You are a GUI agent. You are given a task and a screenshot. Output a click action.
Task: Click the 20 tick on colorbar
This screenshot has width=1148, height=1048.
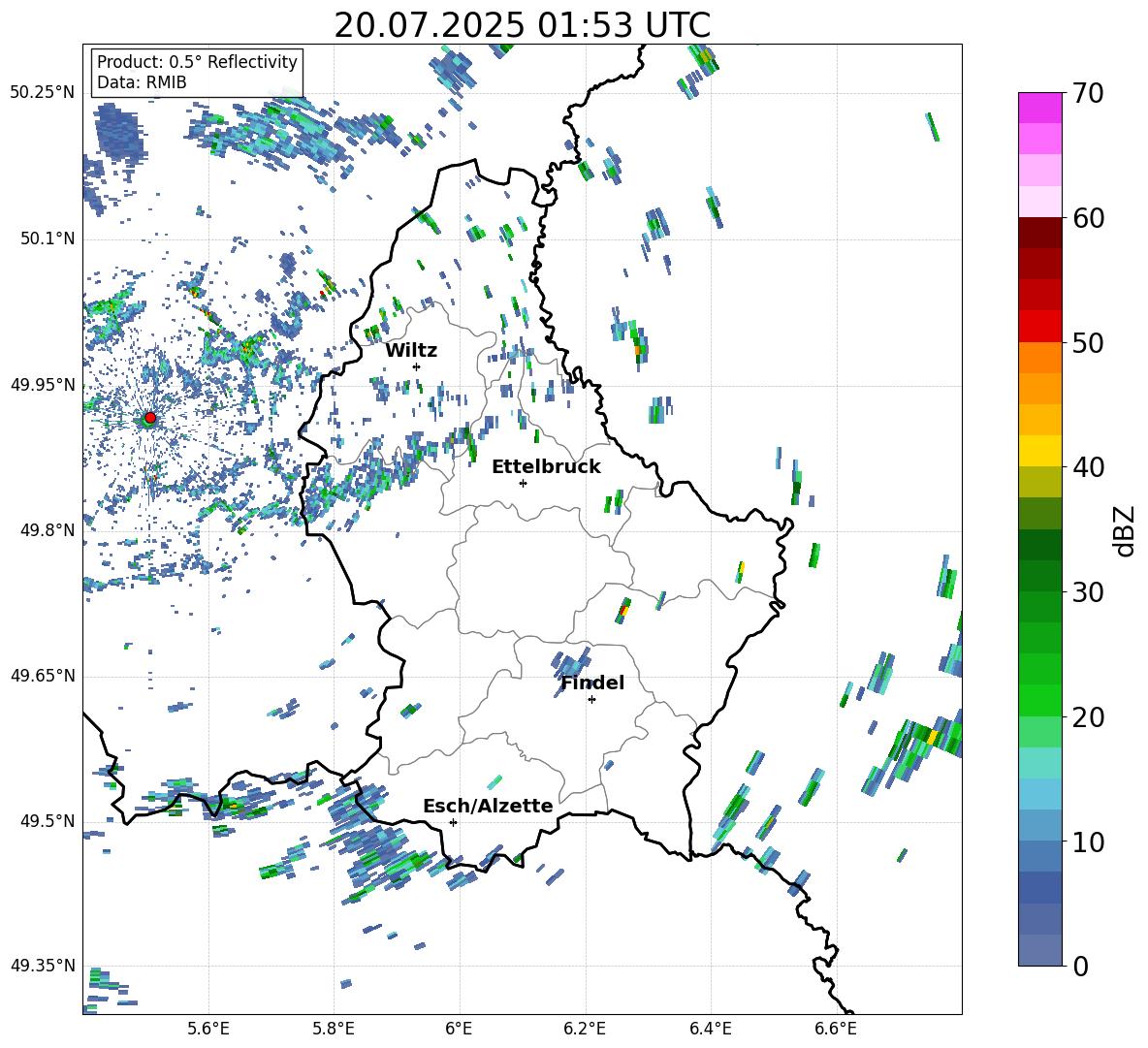point(1089,716)
